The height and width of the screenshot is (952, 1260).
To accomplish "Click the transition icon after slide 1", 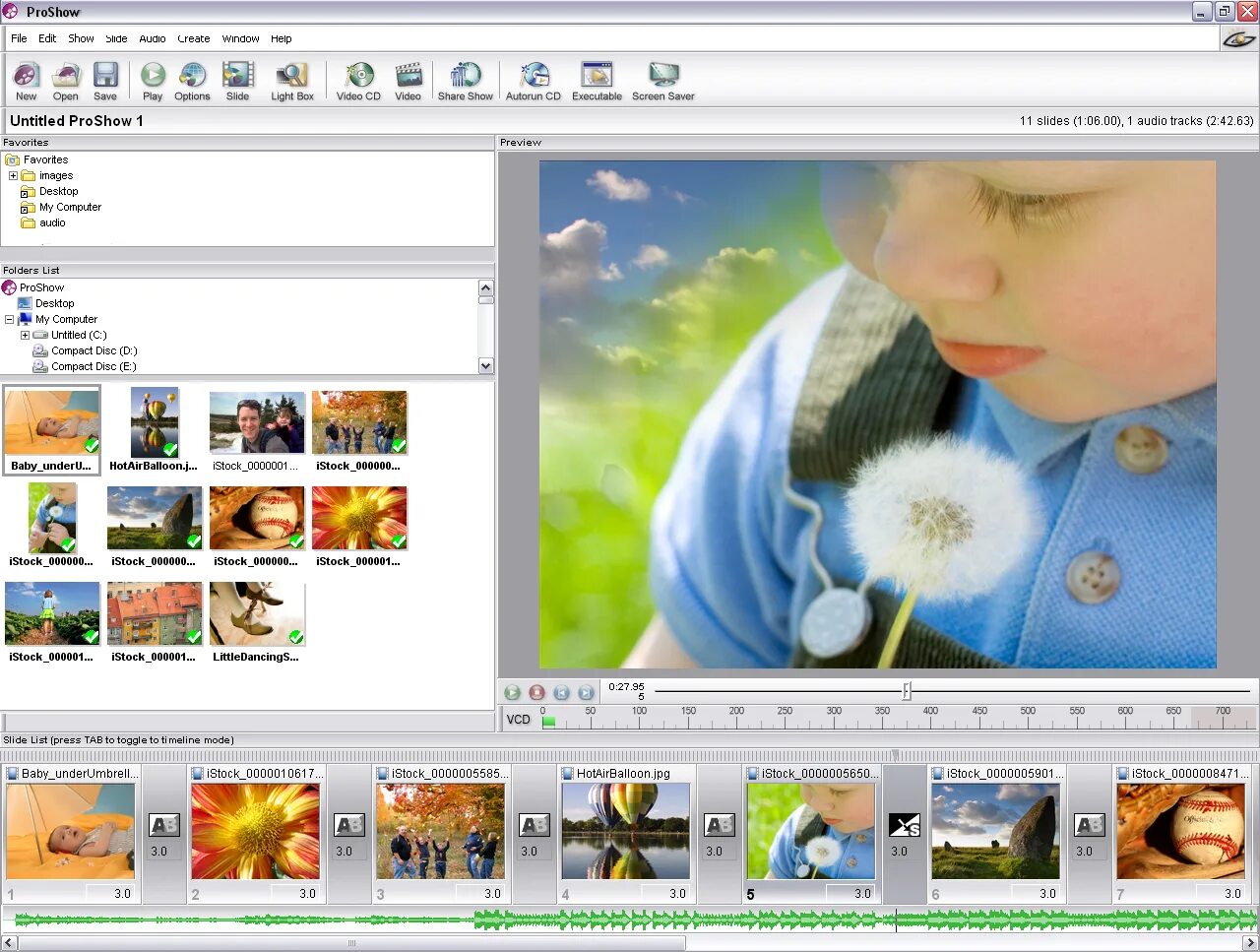I will (164, 825).
